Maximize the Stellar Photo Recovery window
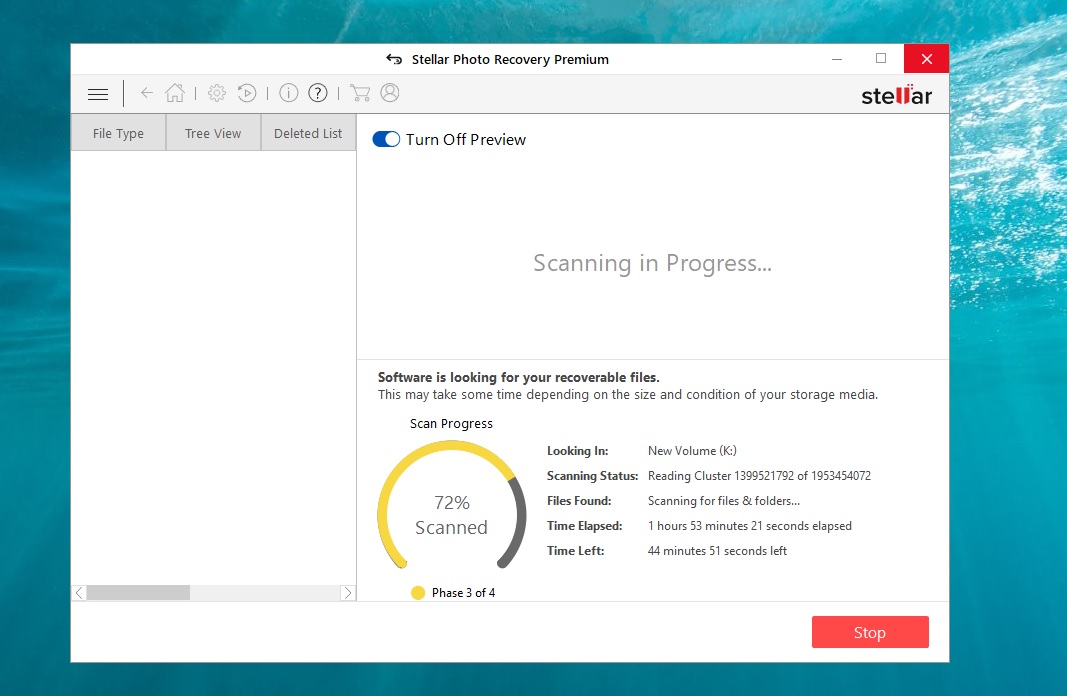1067x696 pixels. pos(881,59)
